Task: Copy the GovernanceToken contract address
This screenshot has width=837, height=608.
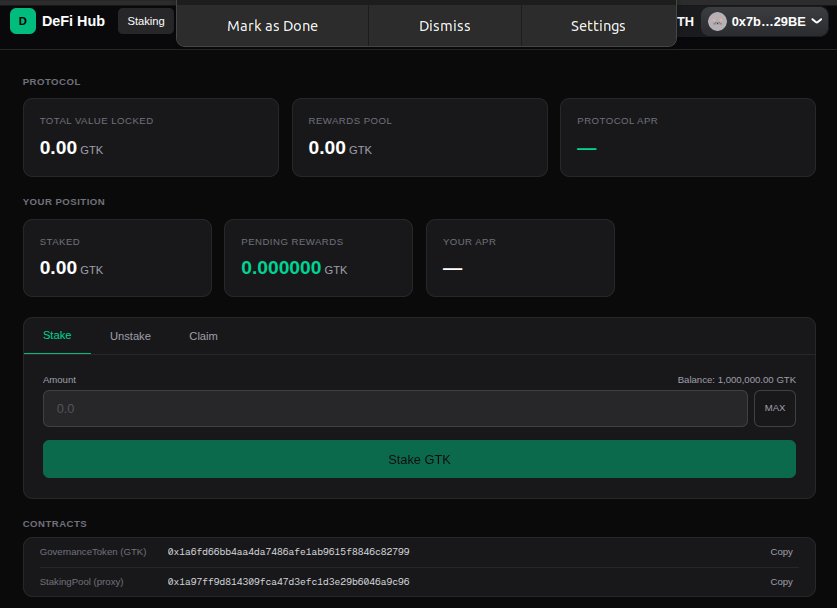Action: tap(781, 552)
